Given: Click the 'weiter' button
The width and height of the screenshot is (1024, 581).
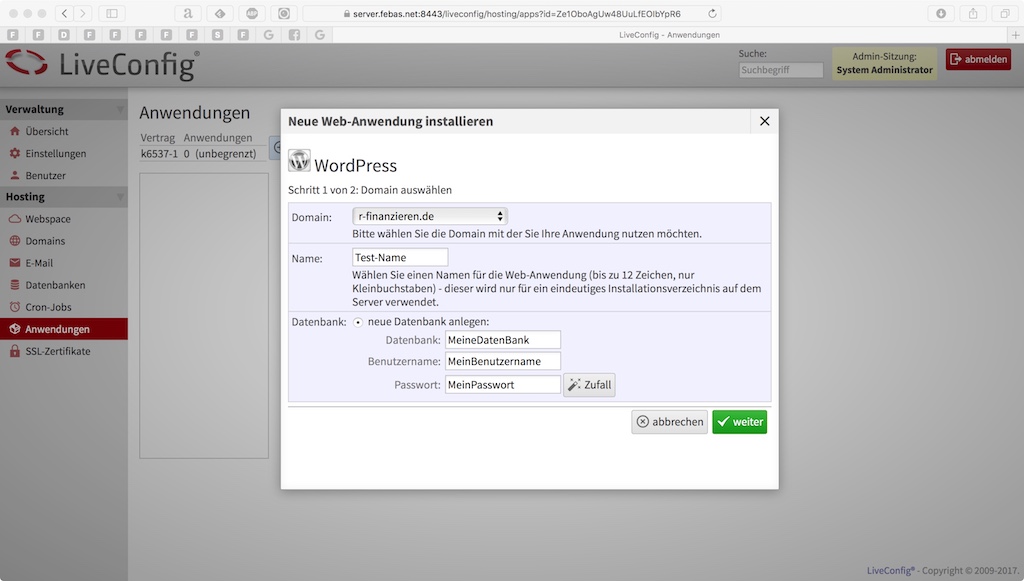Looking at the screenshot, I should [739, 422].
